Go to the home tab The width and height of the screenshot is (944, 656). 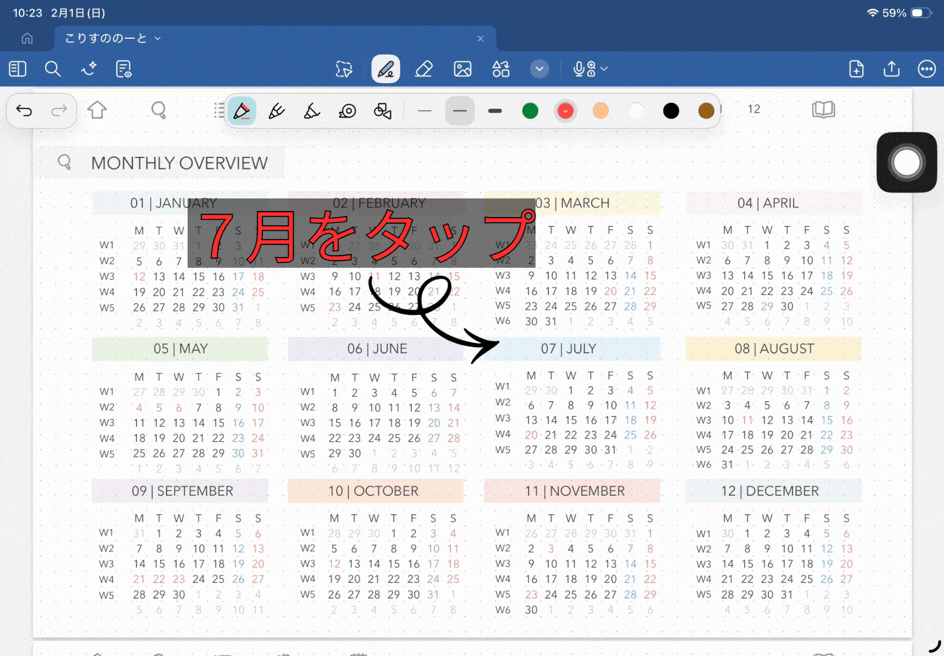click(27, 38)
